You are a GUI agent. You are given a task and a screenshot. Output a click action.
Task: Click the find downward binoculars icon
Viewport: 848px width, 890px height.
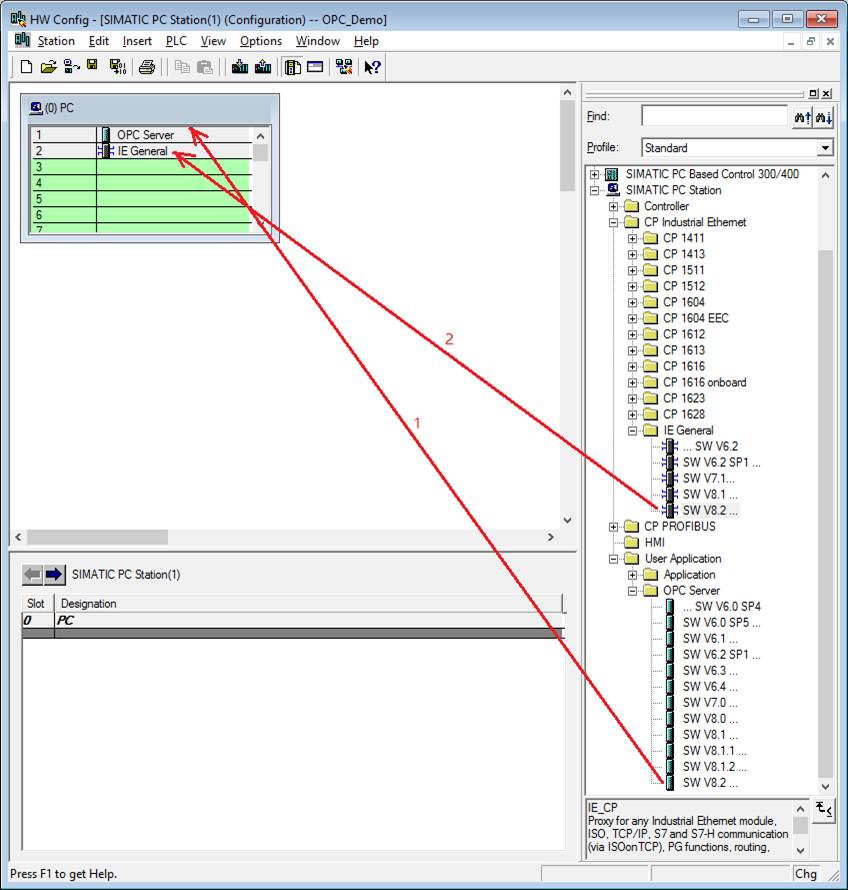click(x=823, y=117)
